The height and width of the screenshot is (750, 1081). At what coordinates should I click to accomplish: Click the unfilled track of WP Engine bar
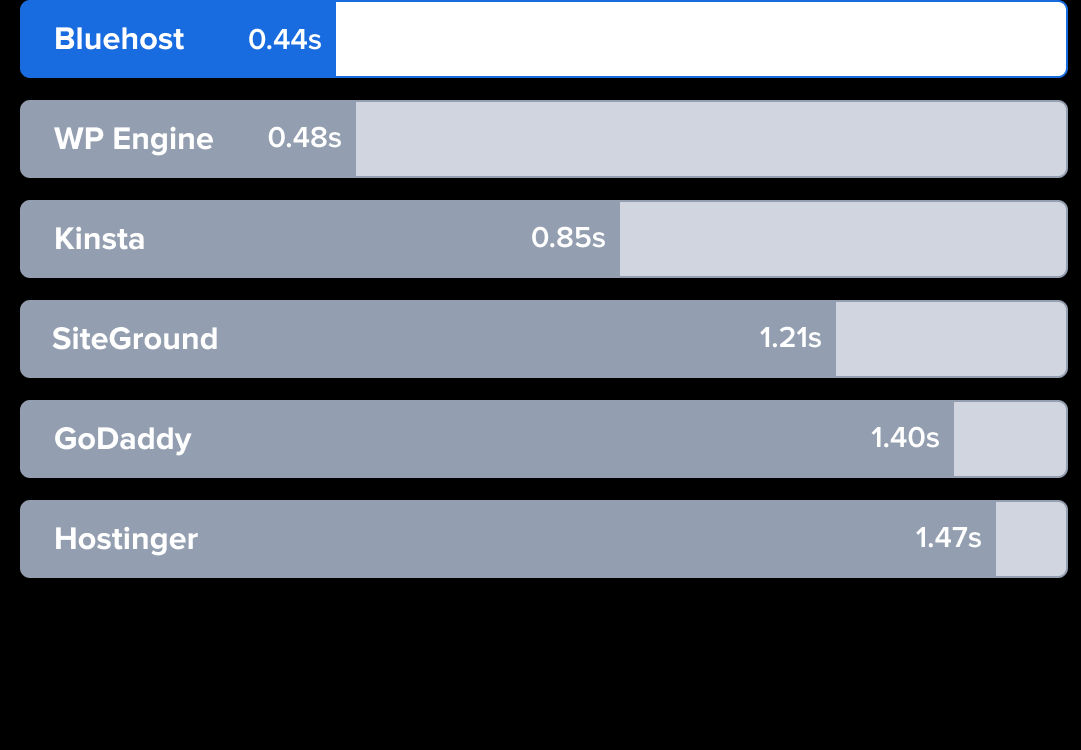coord(710,139)
